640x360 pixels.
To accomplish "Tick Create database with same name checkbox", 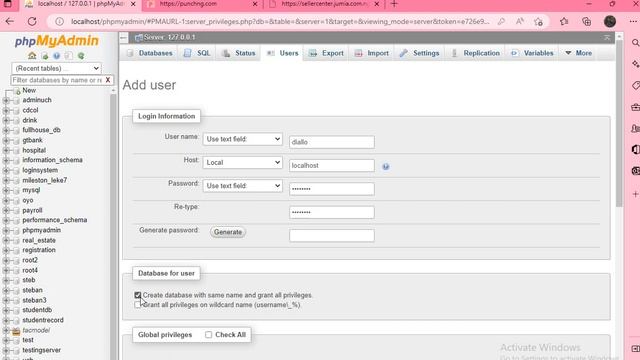I will click(138, 295).
